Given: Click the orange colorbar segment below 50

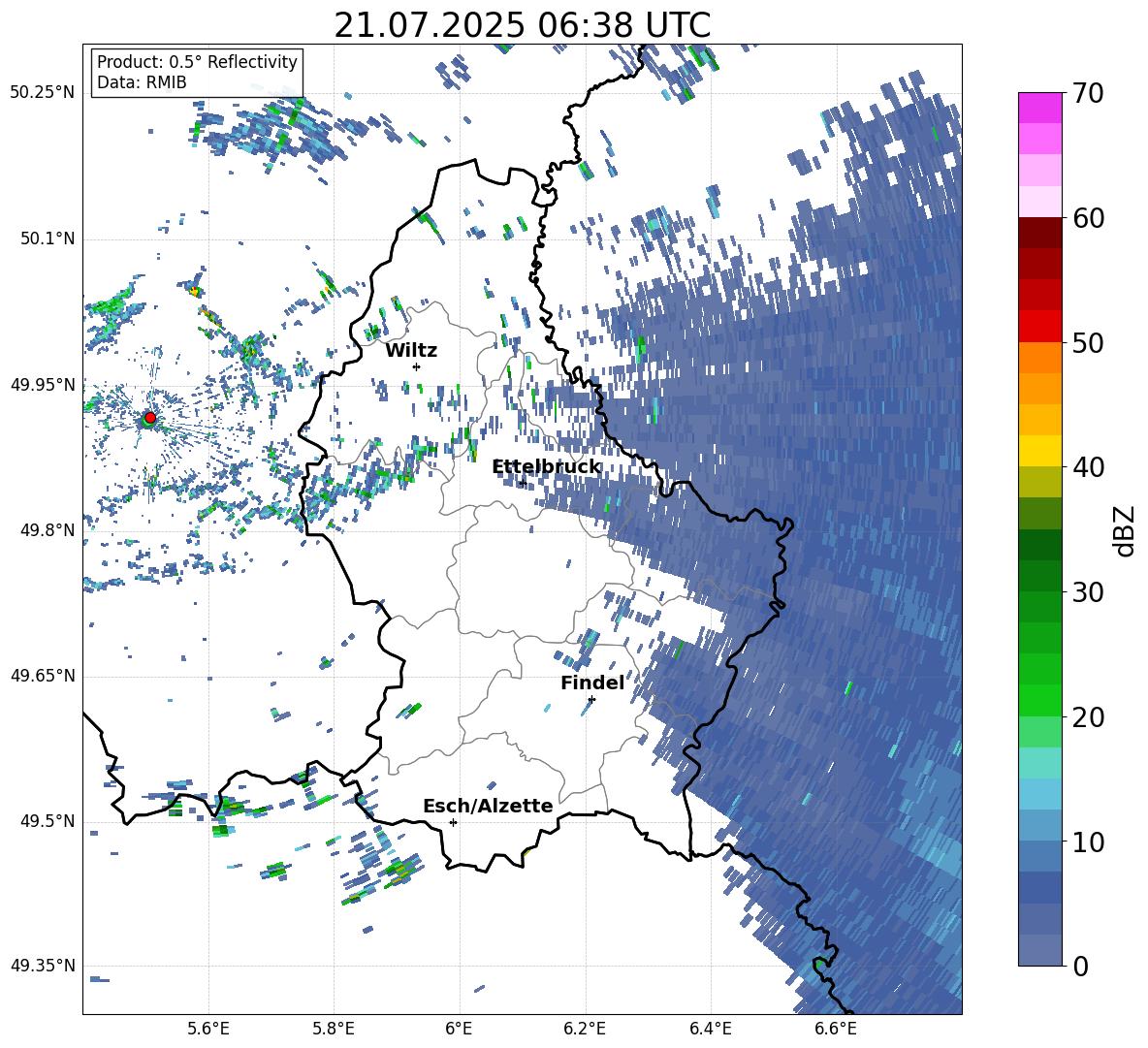Looking at the screenshot, I should pos(1039,358).
